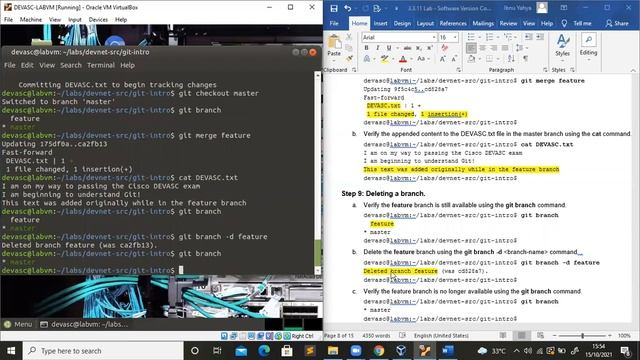640x360 pixels.
Task: Clear all formatting in Word
Action: tap(444, 48)
